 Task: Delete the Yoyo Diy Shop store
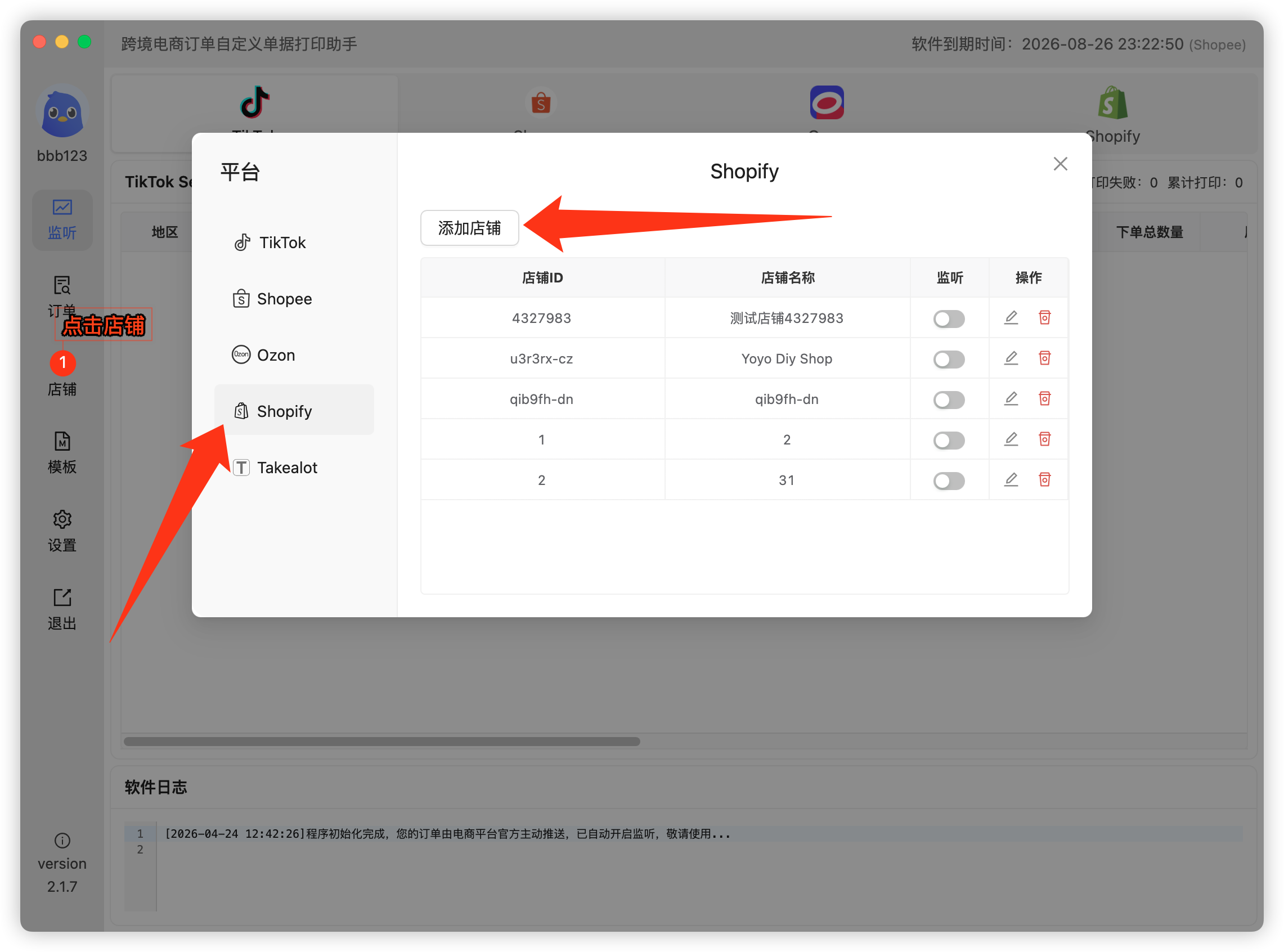tap(1044, 358)
